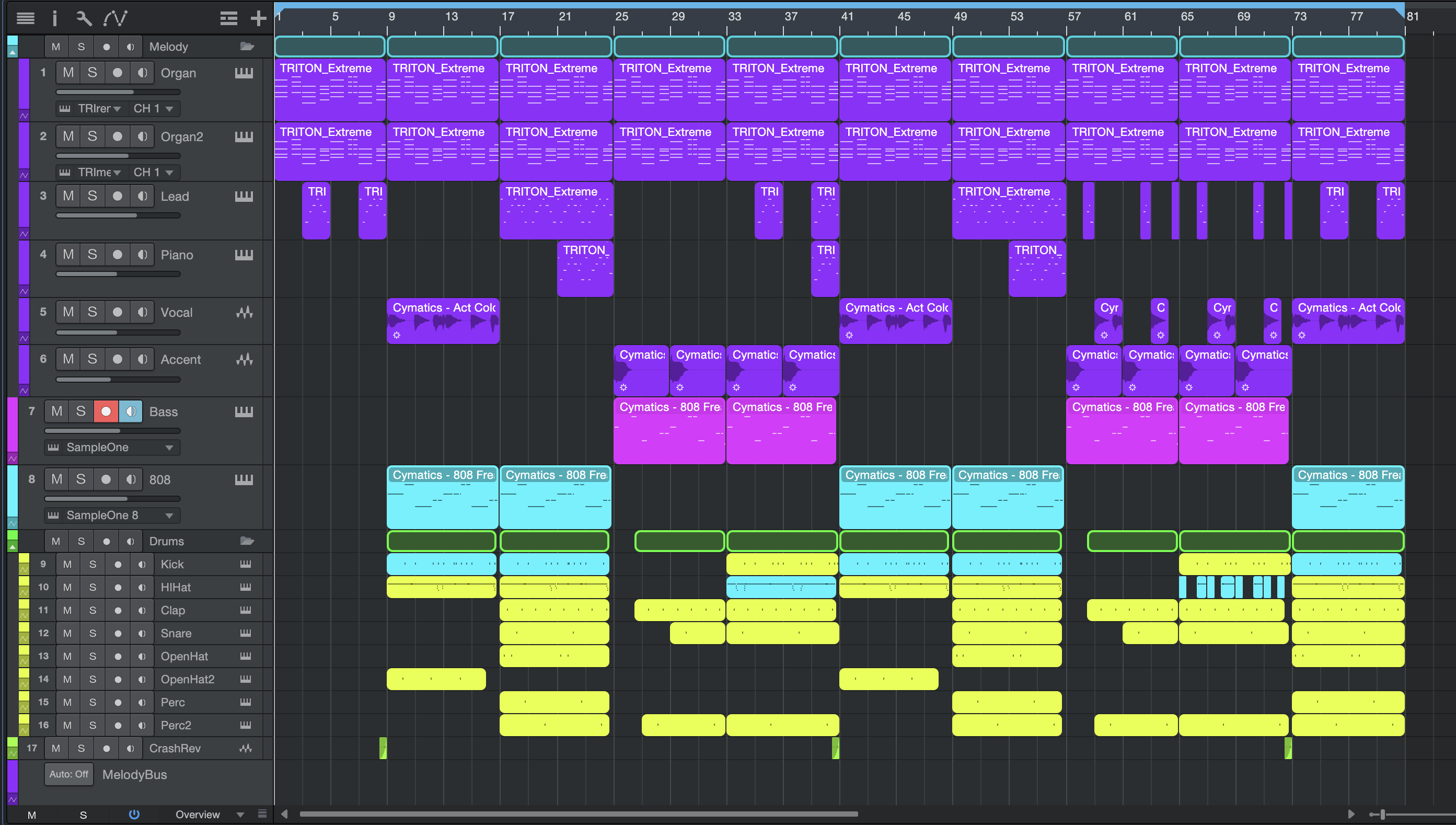Click bar 41 on the timeline ruler

coord(846,16)
